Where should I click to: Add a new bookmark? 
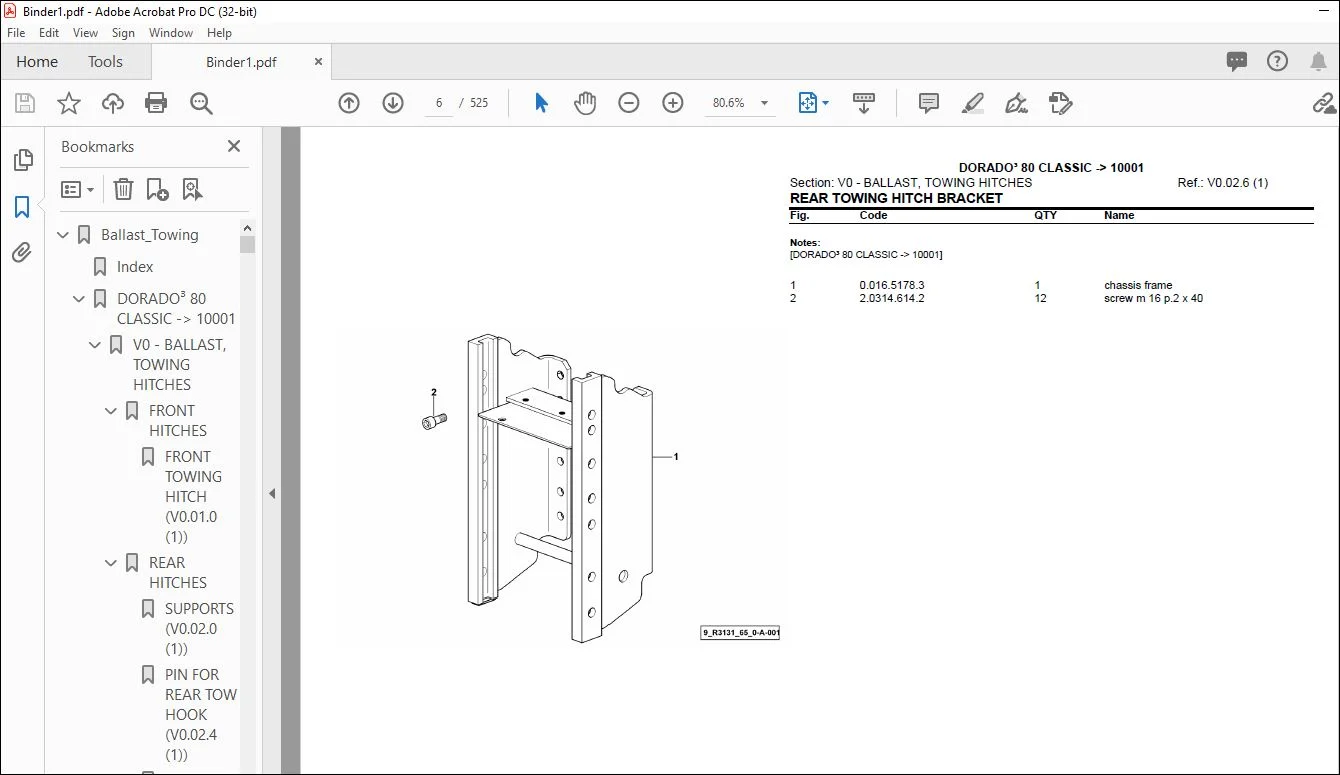point(157,189)
